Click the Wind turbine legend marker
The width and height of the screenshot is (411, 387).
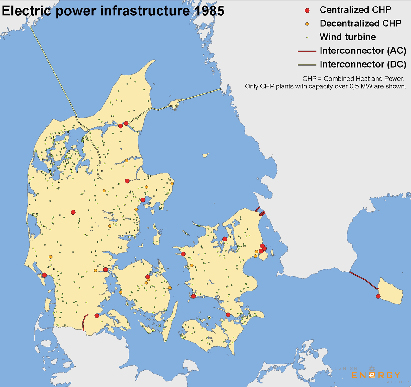307,37
